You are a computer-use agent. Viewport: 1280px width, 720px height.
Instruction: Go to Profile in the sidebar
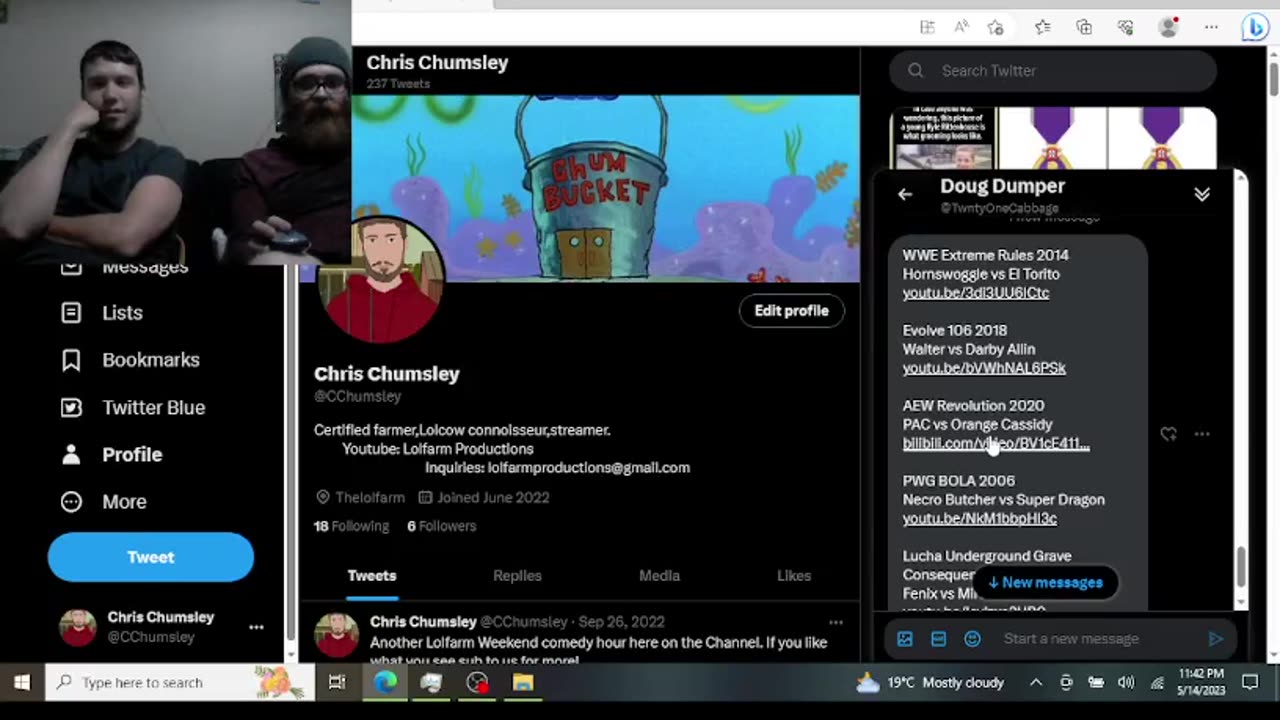[111, 454]
